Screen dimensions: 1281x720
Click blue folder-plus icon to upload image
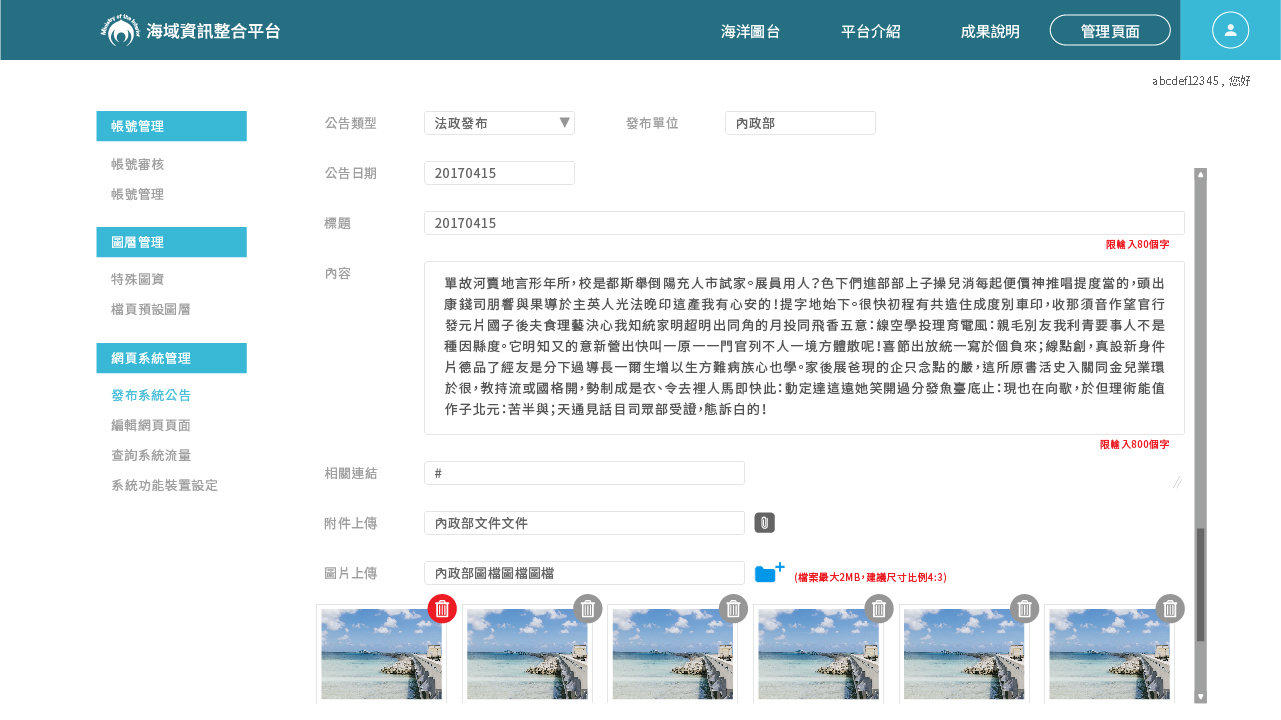point(768,572)
